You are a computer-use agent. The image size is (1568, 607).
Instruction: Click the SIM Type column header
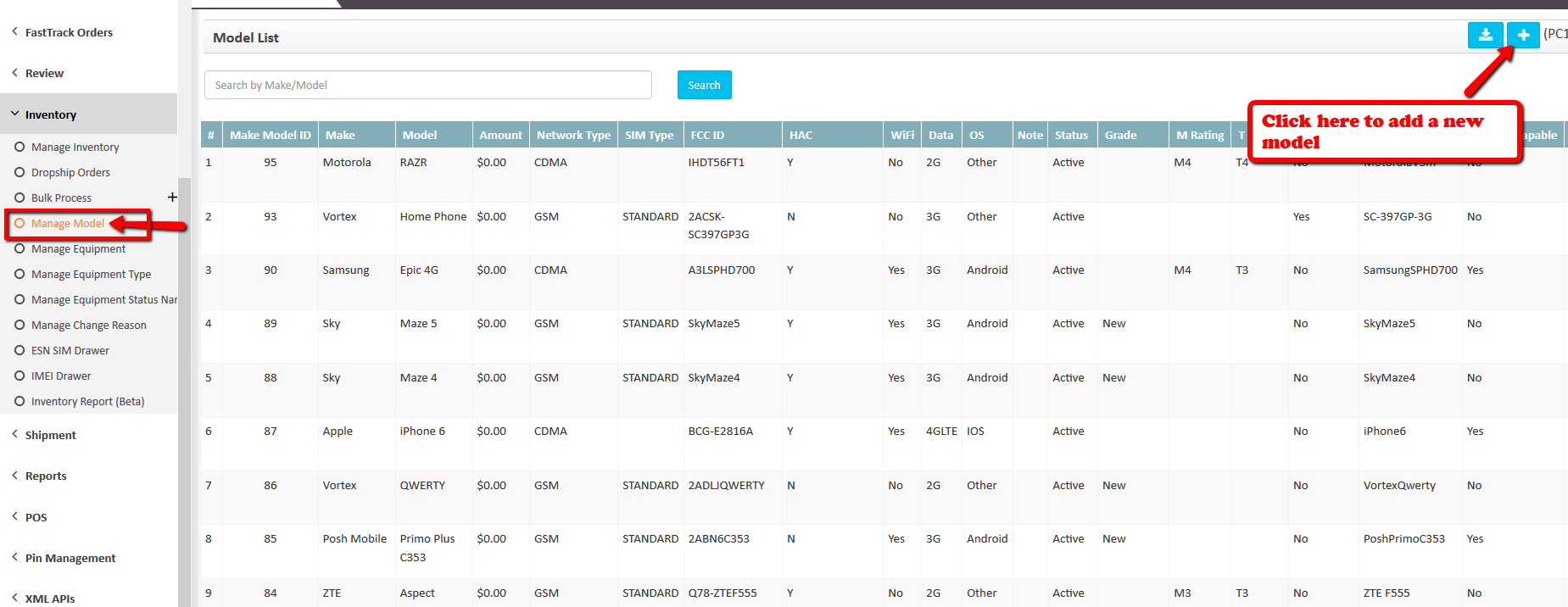[x=650, y=135]
